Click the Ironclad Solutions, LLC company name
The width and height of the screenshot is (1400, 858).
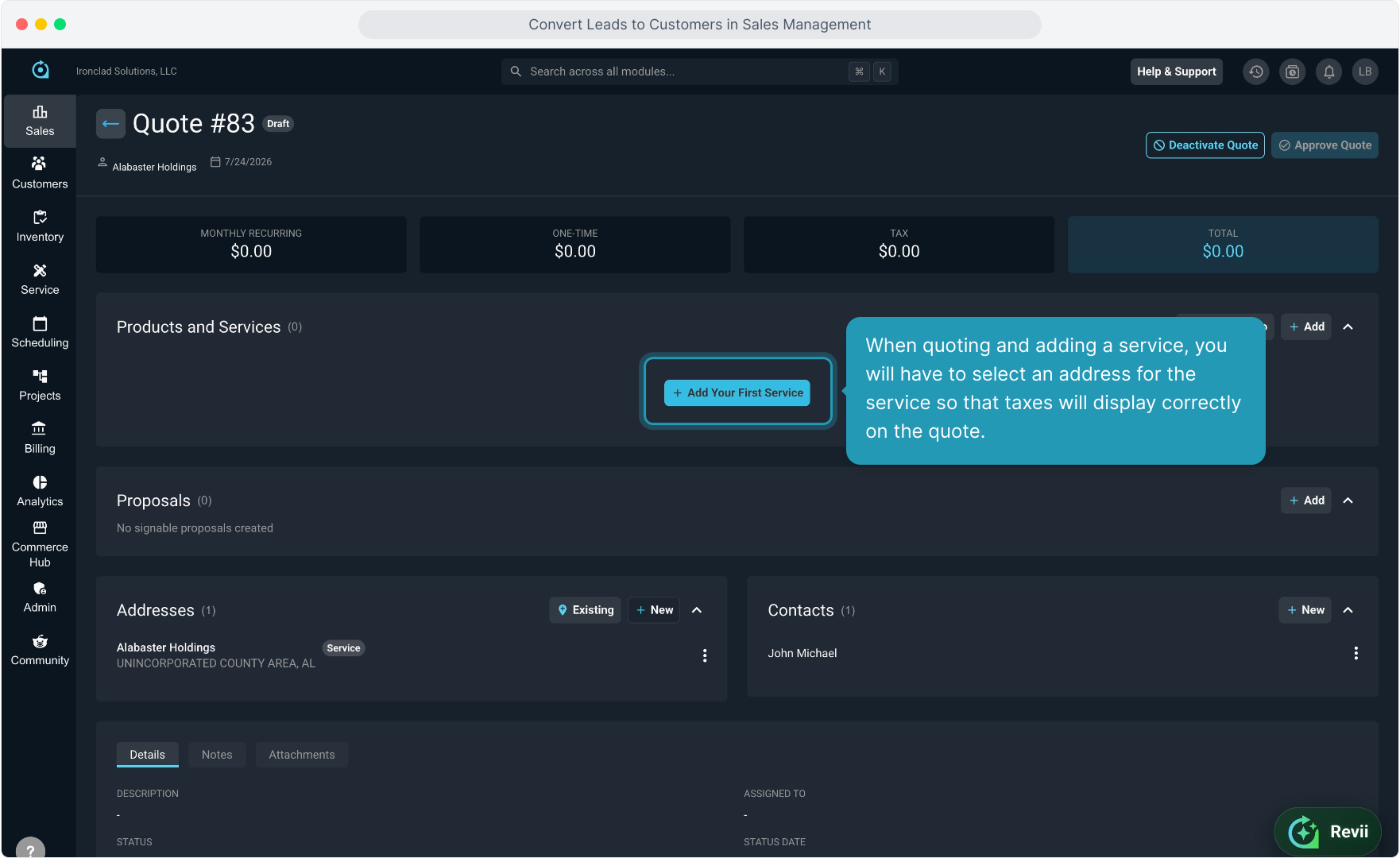126,71
